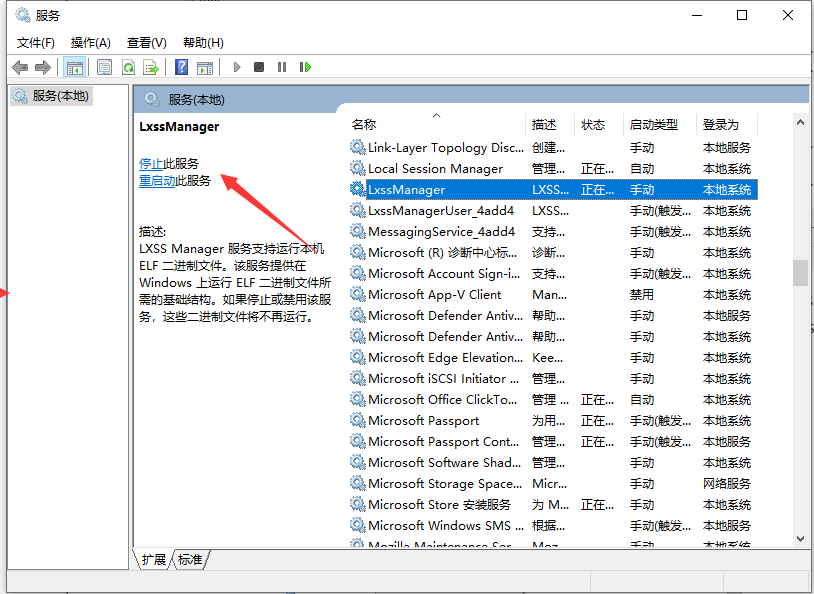The height and width of the screenshot is (594, 814).
Task: Select the Local Session Manager service
Action: pos(553,169)
